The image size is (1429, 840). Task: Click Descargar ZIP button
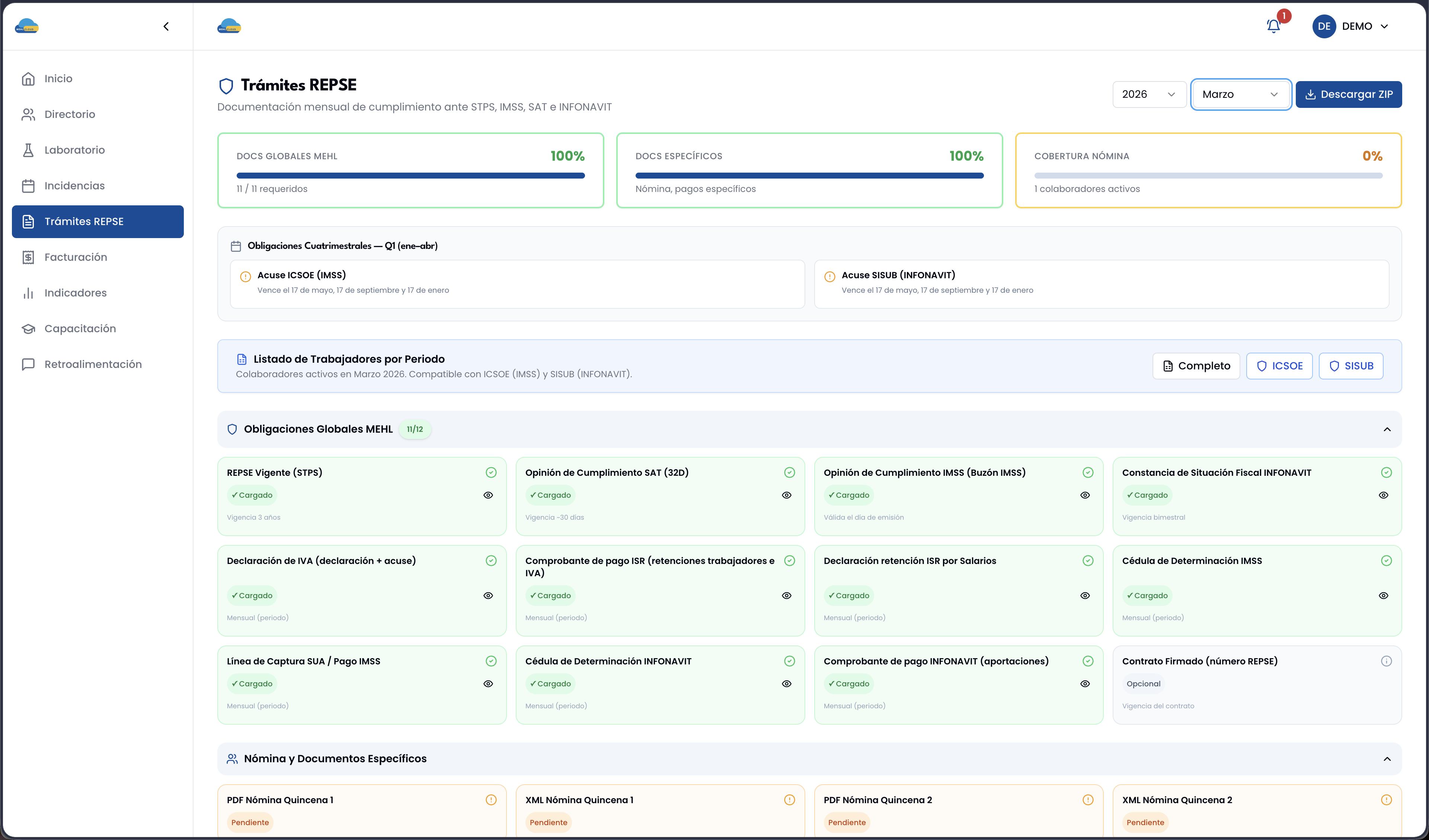point(1349,94)
